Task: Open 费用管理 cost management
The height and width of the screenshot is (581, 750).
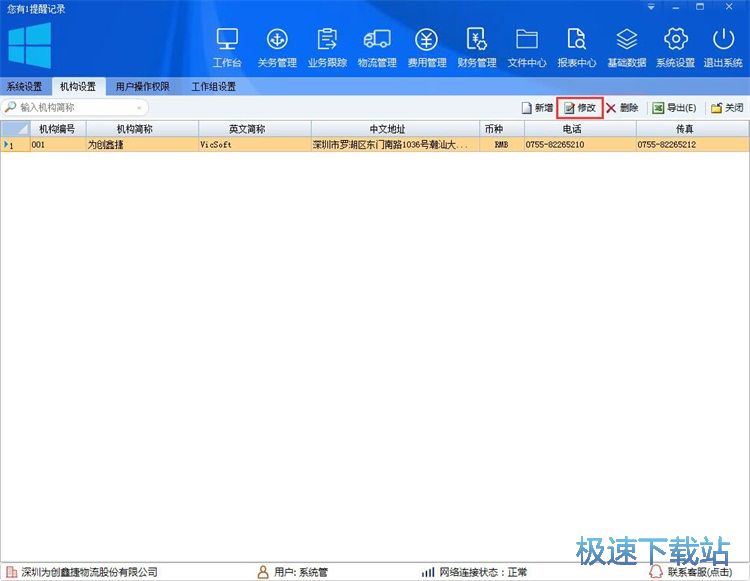Action: 427,47
